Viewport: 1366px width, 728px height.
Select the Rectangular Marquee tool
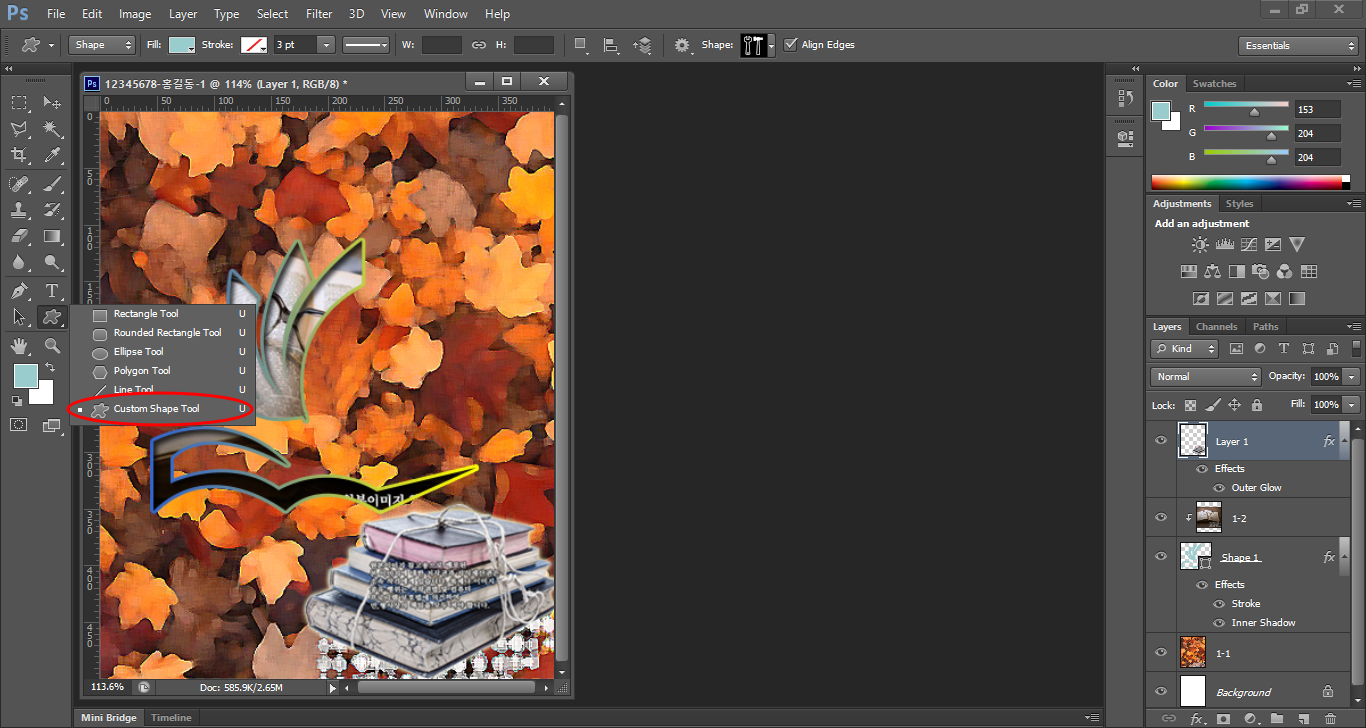click(19, 102)
